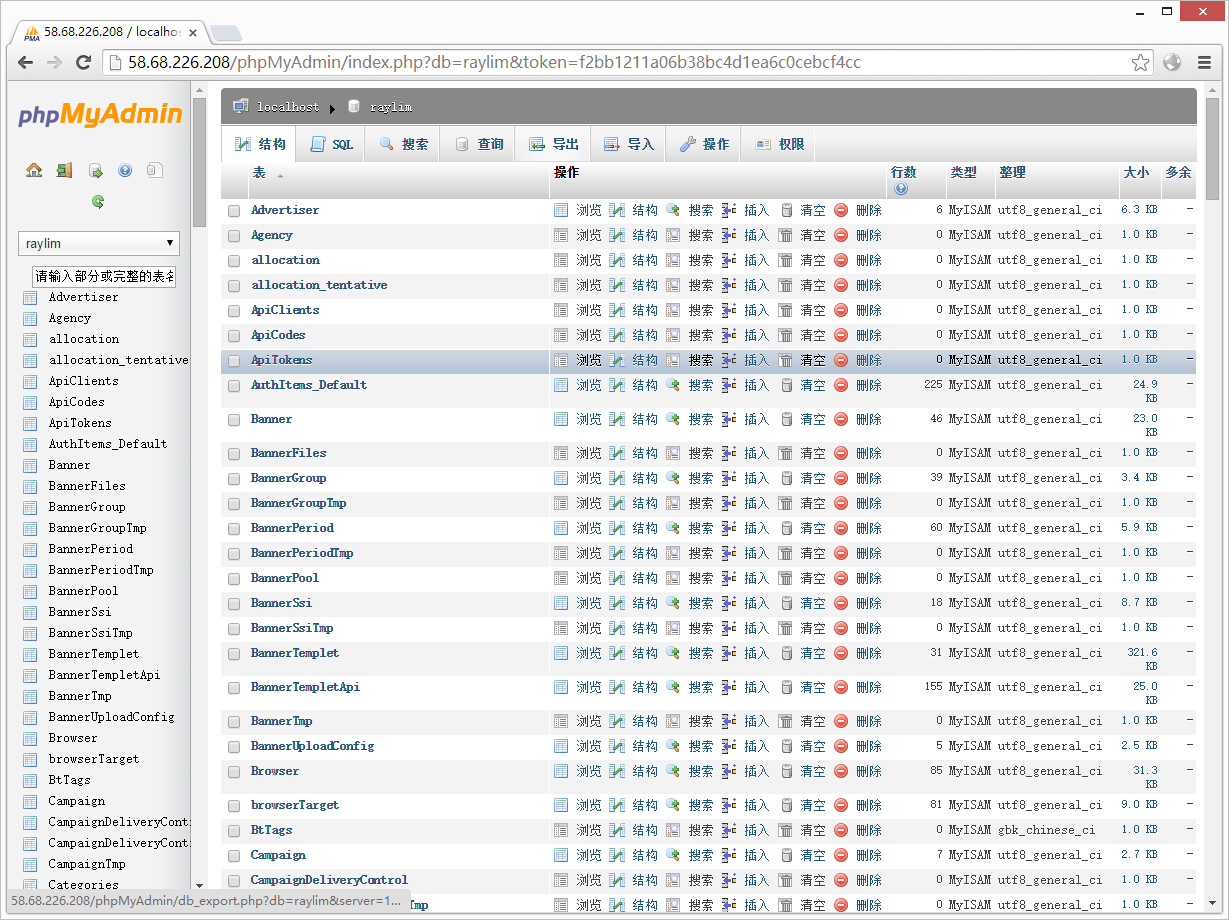This screenshot has height=920, width=1229.
Task: Open the Advertiser table name link
Action: (285, 210)
